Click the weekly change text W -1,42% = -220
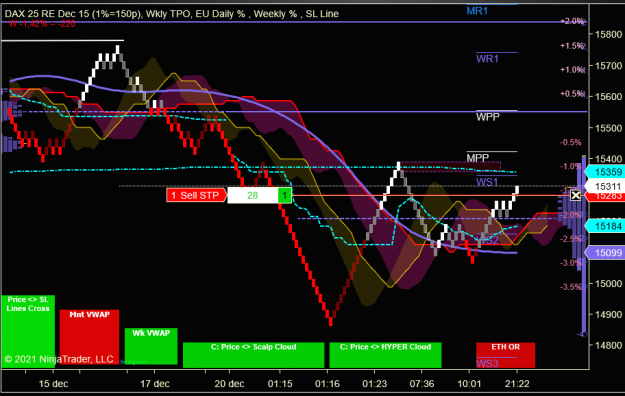This screenshot has width=625, height=396. (x=42, y=24)
